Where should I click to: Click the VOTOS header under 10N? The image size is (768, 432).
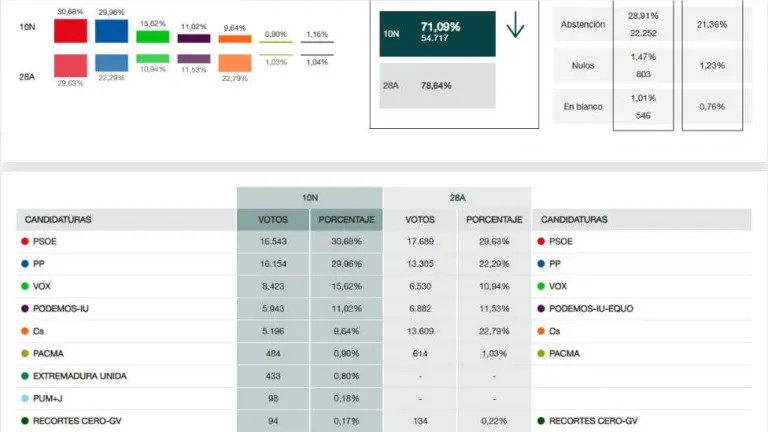click(x=272, y=220)
